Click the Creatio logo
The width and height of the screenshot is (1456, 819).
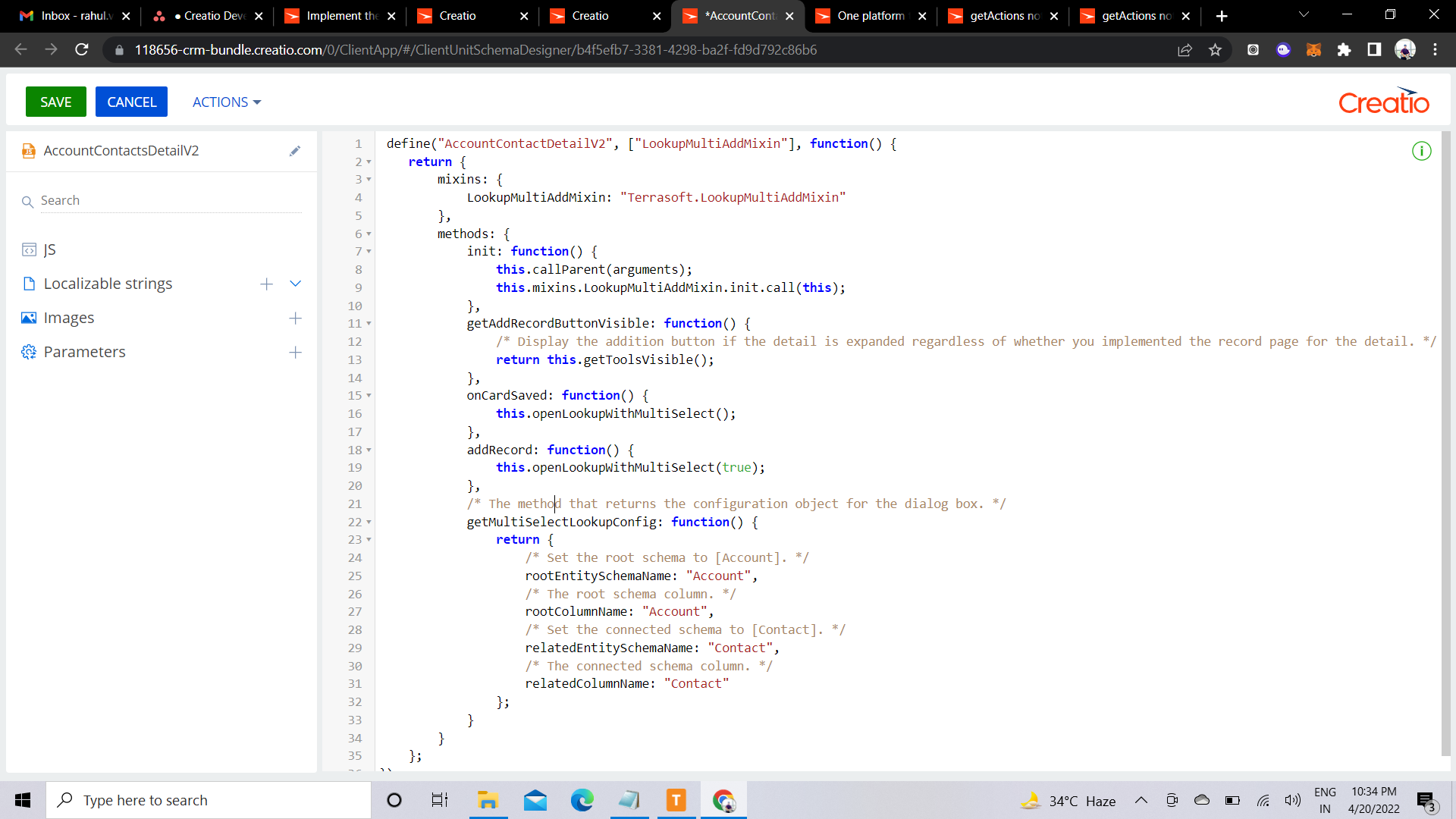point(1383,101)
